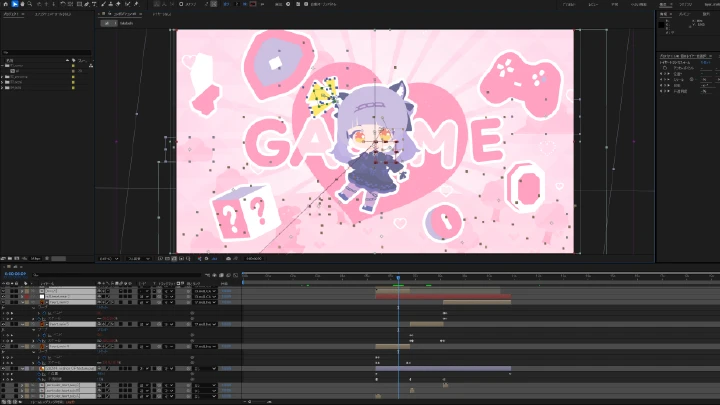Toggle the Snapping checkbox in toolbar
Image resolution: width=720 pixels, height=405 pixels.
[181, 4]
